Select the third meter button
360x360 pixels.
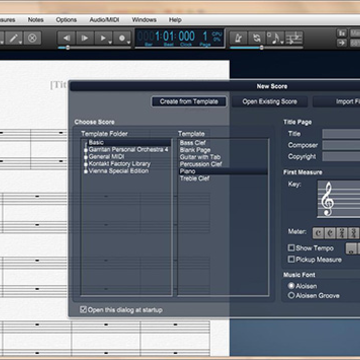coord(342,233)
